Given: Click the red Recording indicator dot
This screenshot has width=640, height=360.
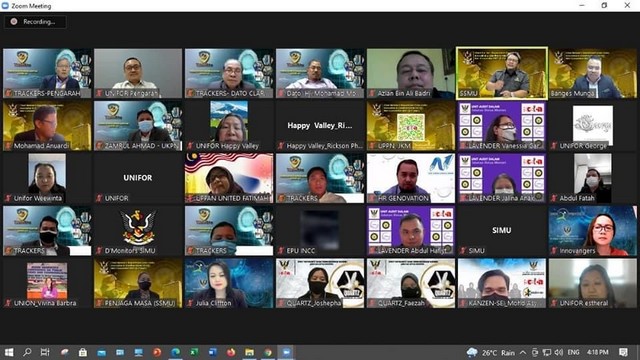Looking at the screenshot, I should [x=14, y=22].
